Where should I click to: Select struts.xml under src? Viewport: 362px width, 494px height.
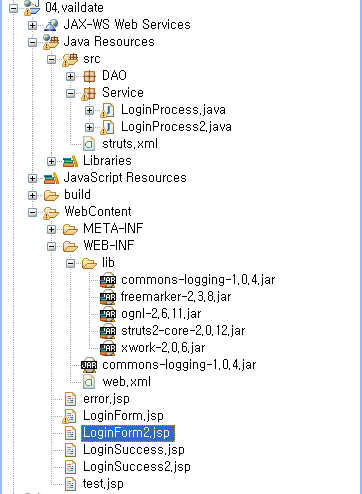[x=130, y=144]
